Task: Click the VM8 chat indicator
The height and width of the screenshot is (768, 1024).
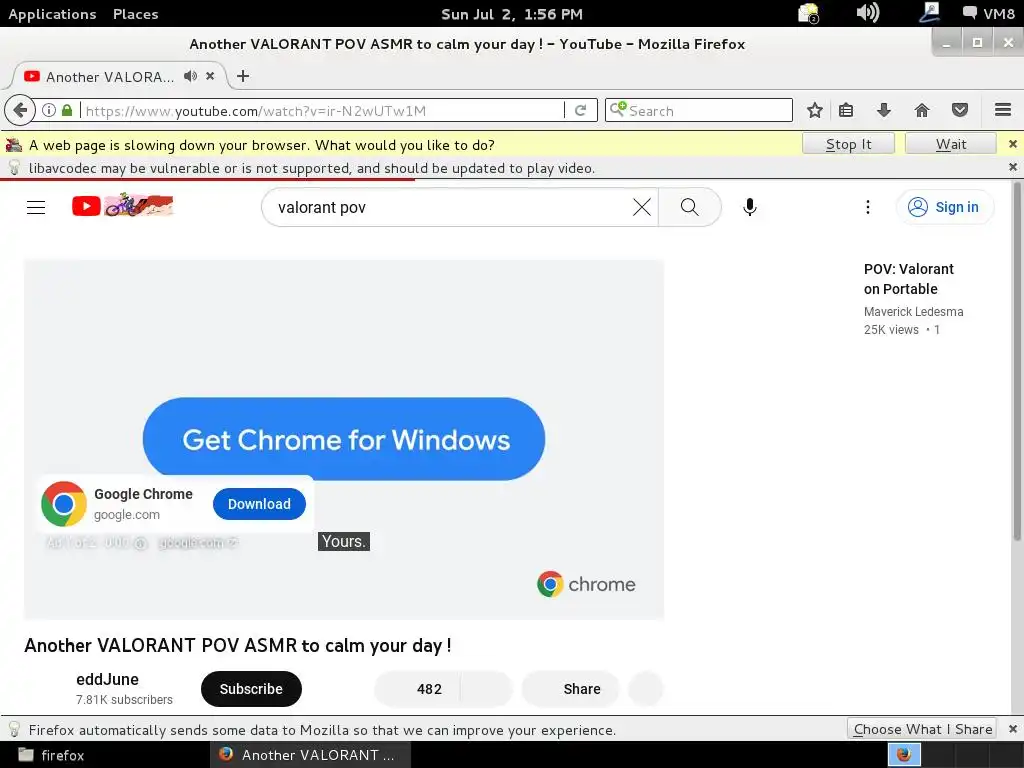Action: pos(988,13)
